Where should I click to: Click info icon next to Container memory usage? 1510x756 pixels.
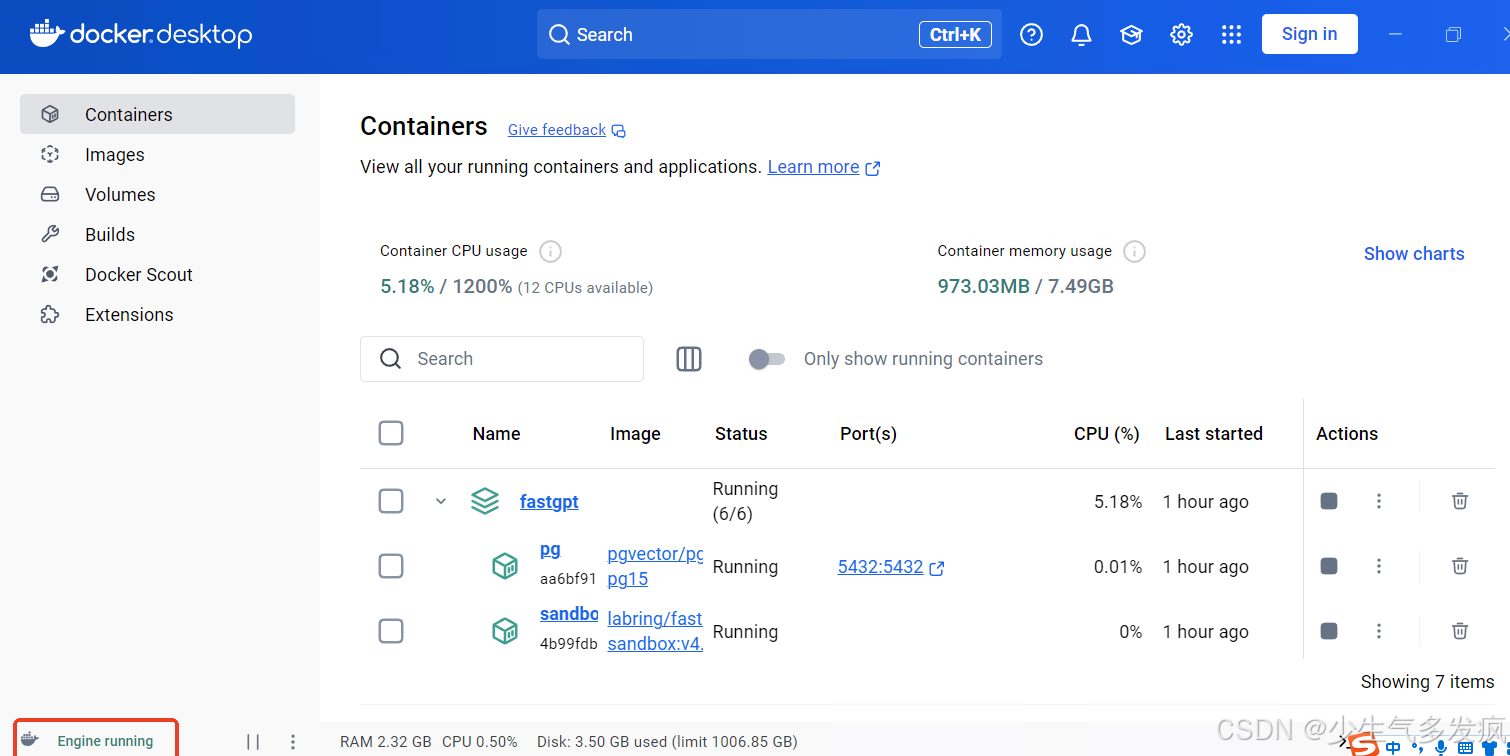coord(1134,251)
